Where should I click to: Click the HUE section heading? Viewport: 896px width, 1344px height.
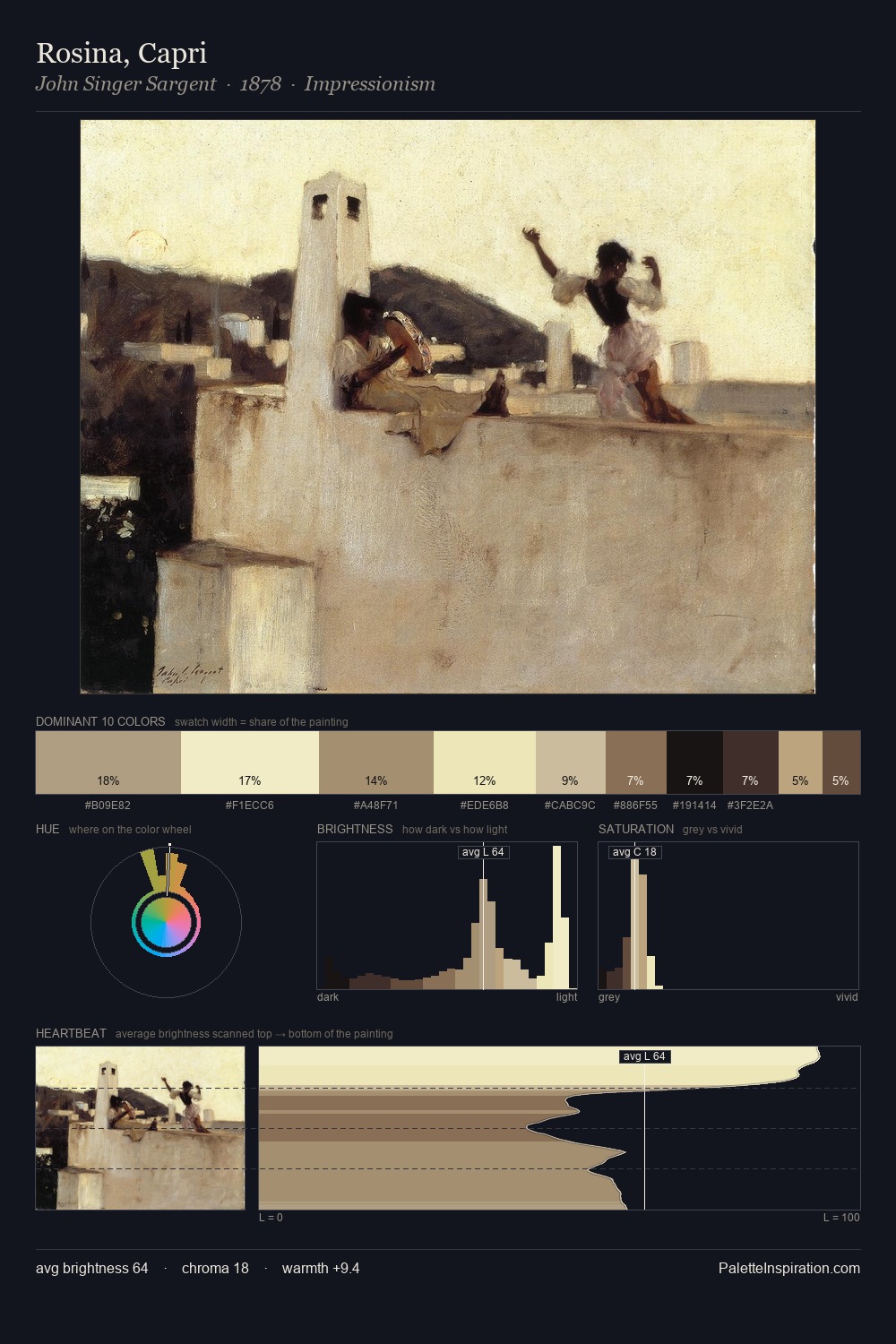47,829
